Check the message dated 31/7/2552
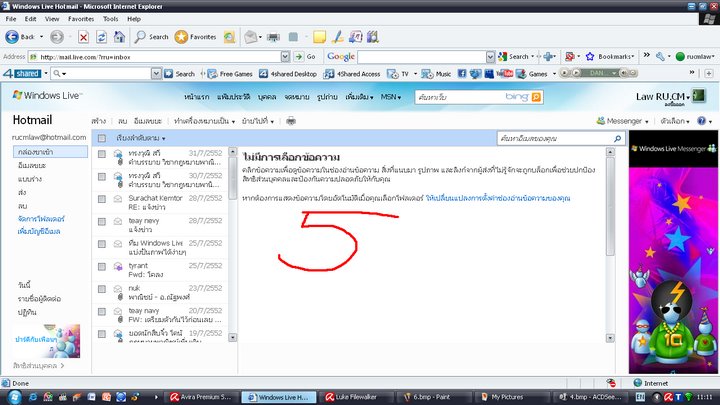 tap(102, 154)
